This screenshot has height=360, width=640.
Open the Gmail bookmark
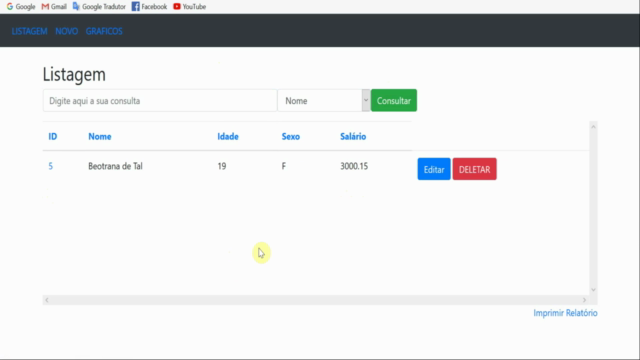tap(54, 7)
